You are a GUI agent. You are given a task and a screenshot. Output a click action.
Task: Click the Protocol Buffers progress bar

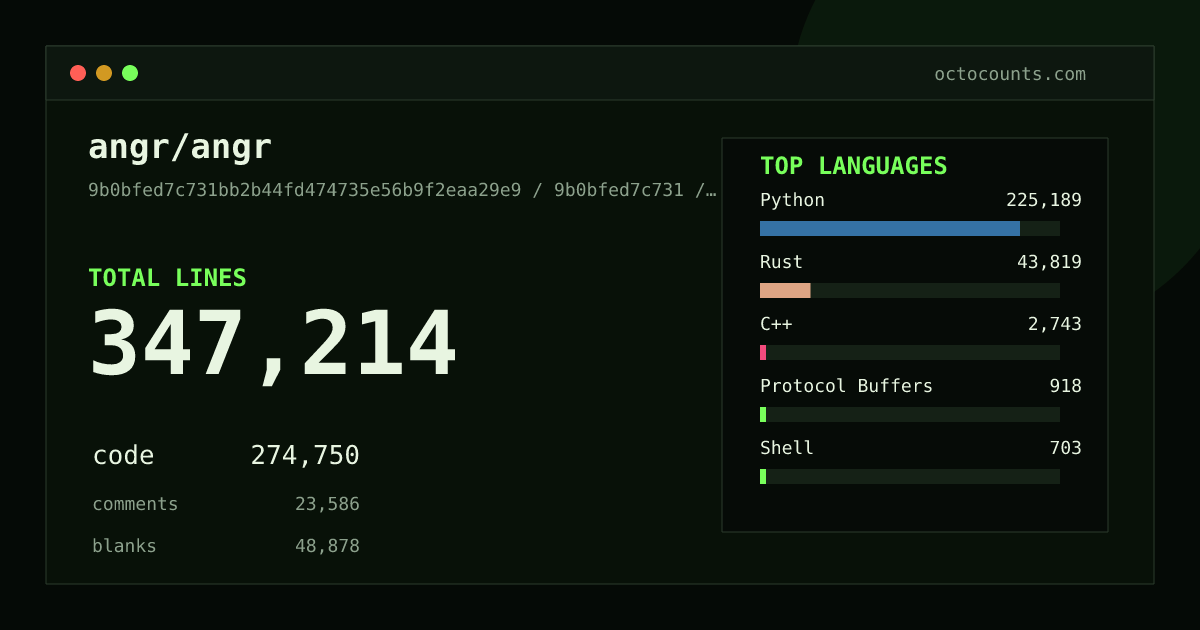[x=910, y=414]
